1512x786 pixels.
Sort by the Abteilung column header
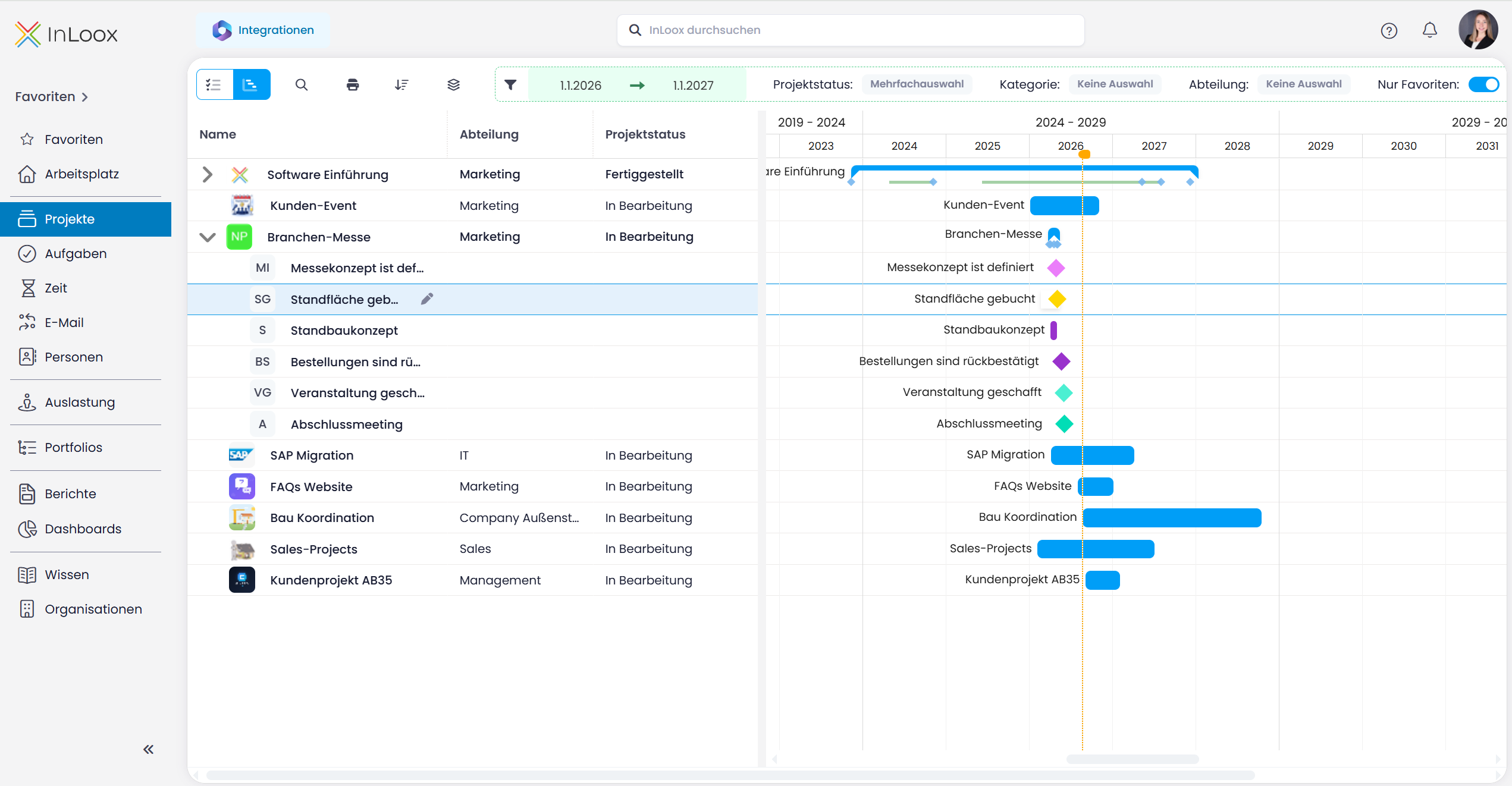489,134
